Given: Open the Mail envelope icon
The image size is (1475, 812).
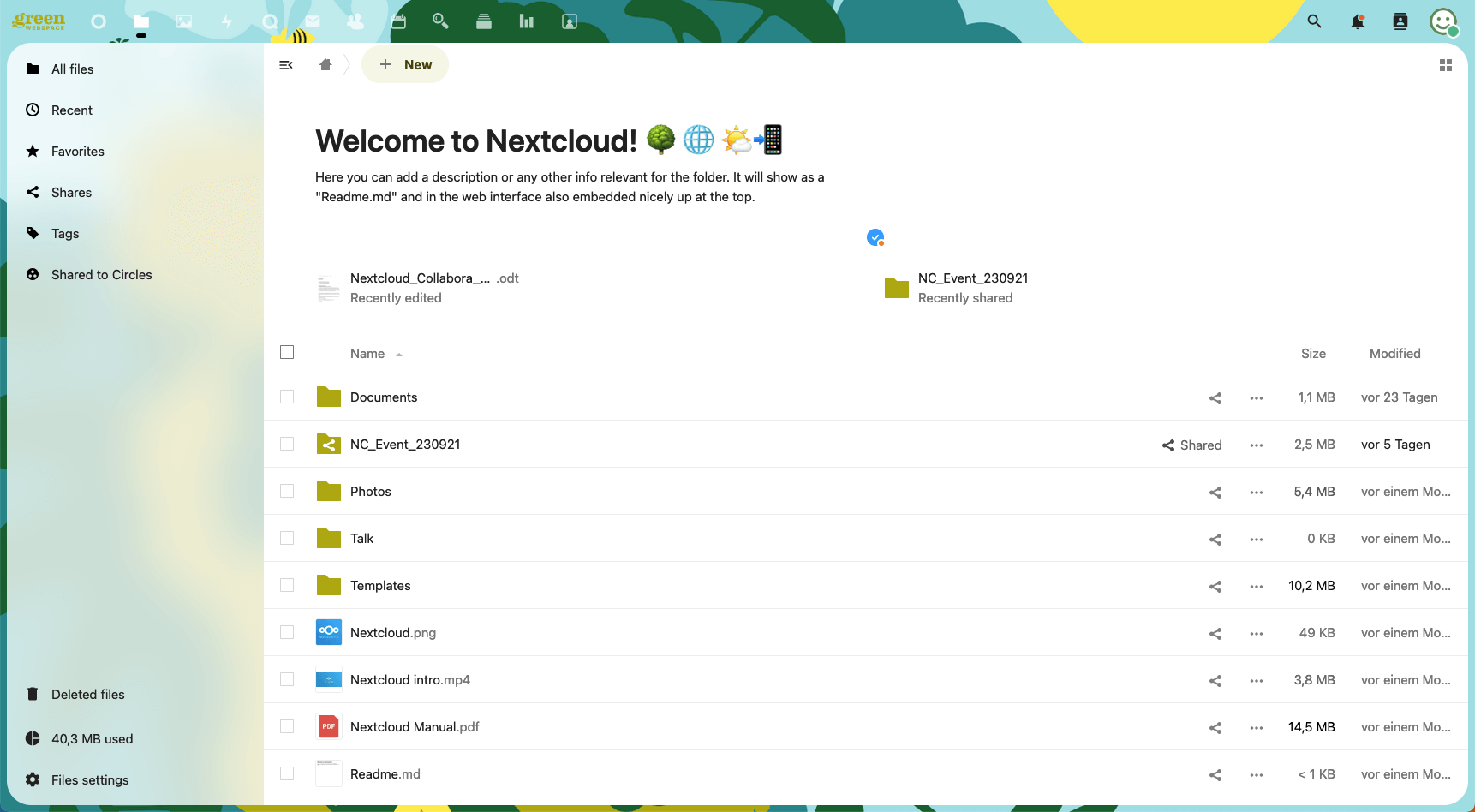Looking at the screenshot, I should (x=313, y=21).
